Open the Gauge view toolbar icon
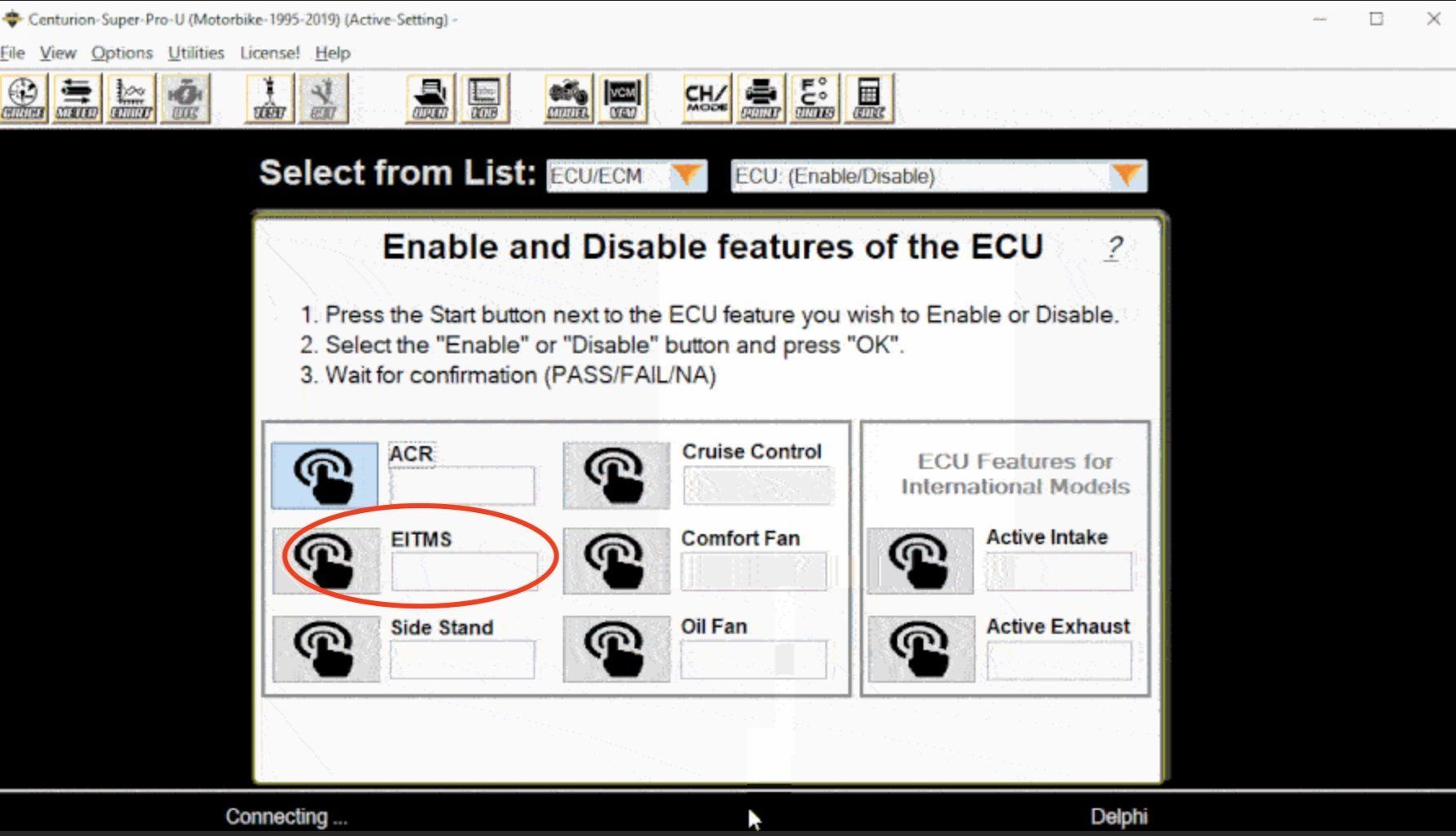This screenshot has height=836, width=1456. pos(24,99)
